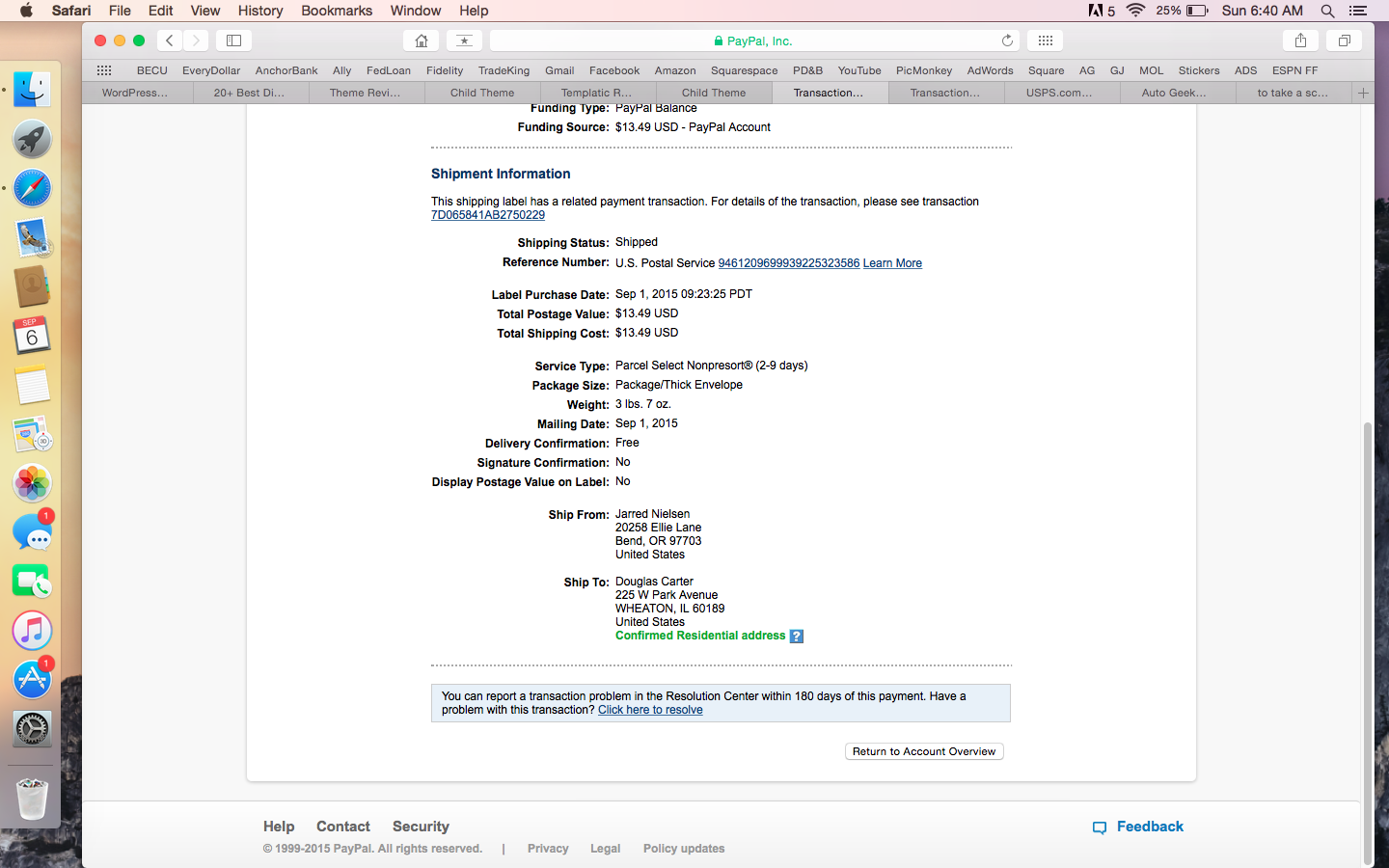The height and width of the screenshot is (868, 1389).
Task: Click the Share icon in Safari toolbar
Action: click(x=1300, y=41)
